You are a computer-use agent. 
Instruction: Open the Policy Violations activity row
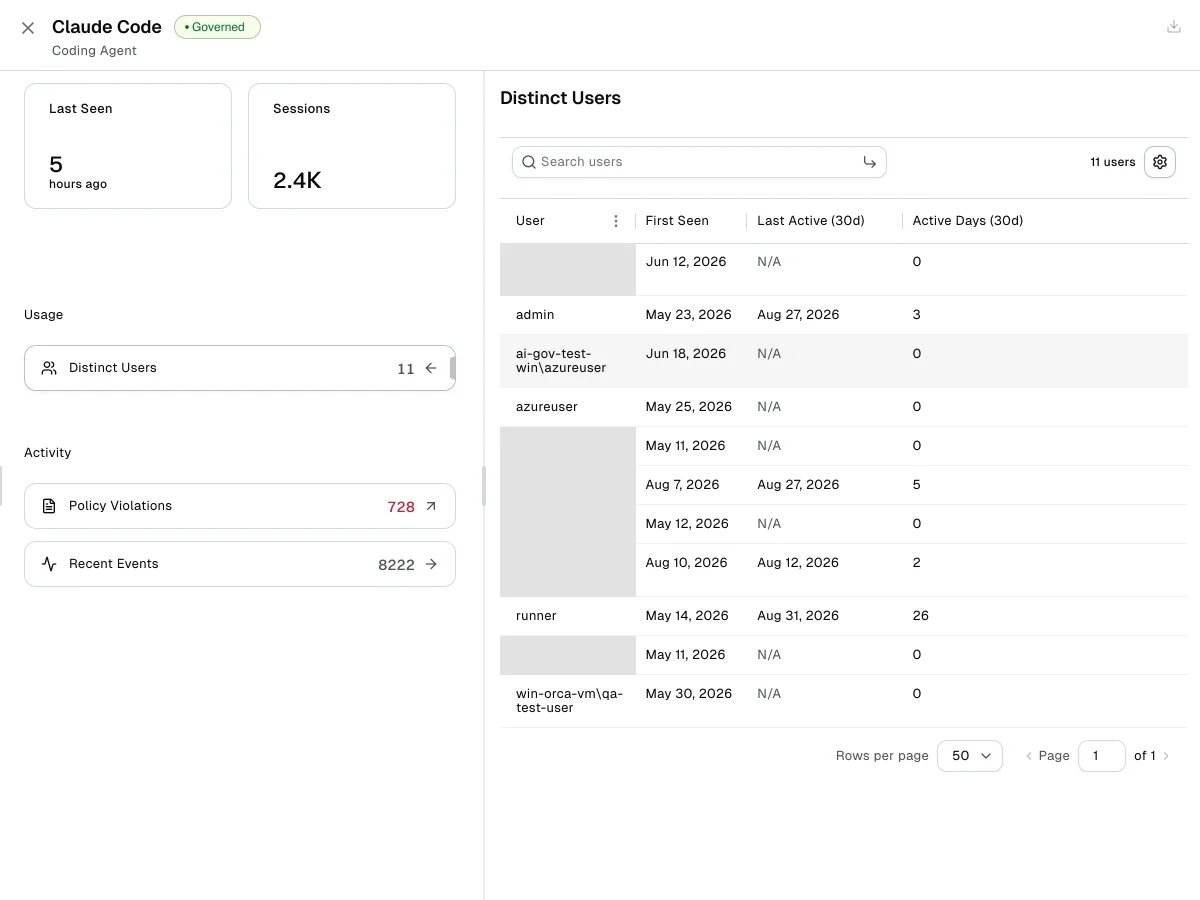[x=240, y=506]
